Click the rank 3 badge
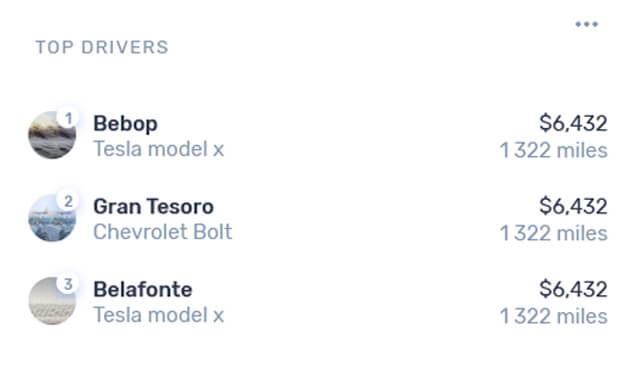The image size is (633, 372). (x=68, y=284)
